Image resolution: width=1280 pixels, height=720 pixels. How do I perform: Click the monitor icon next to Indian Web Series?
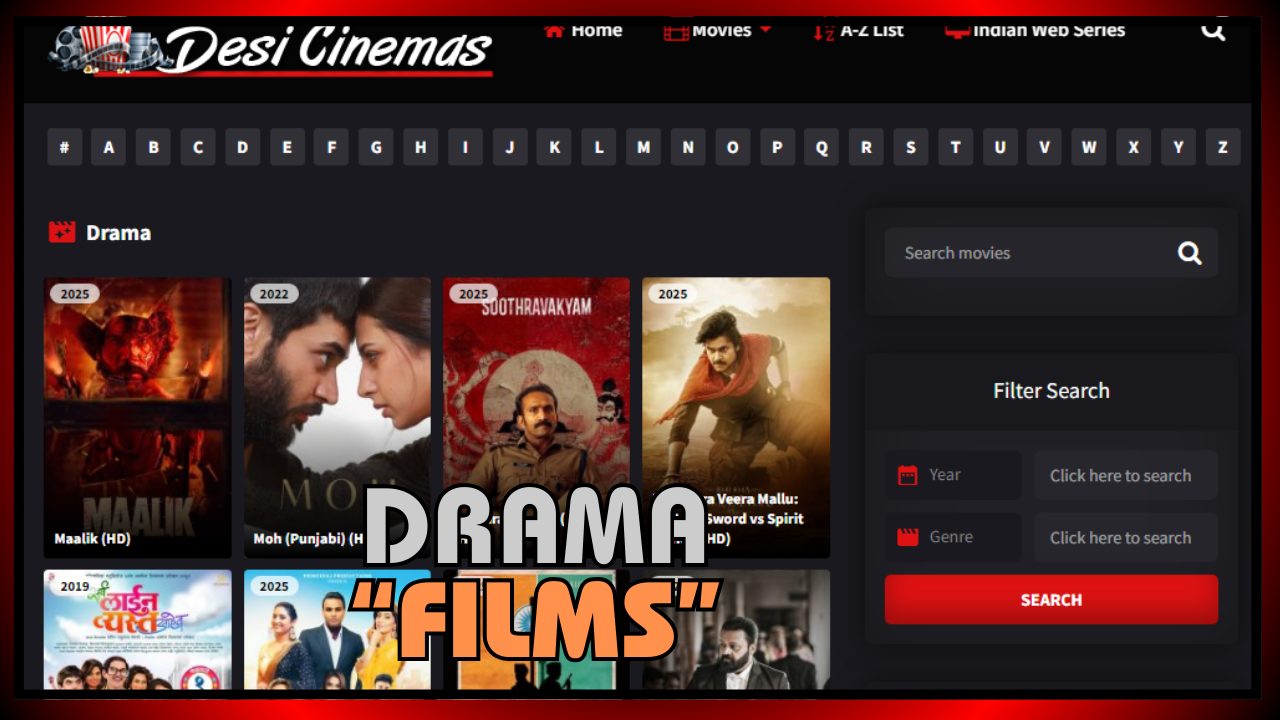tap(956, 31)
